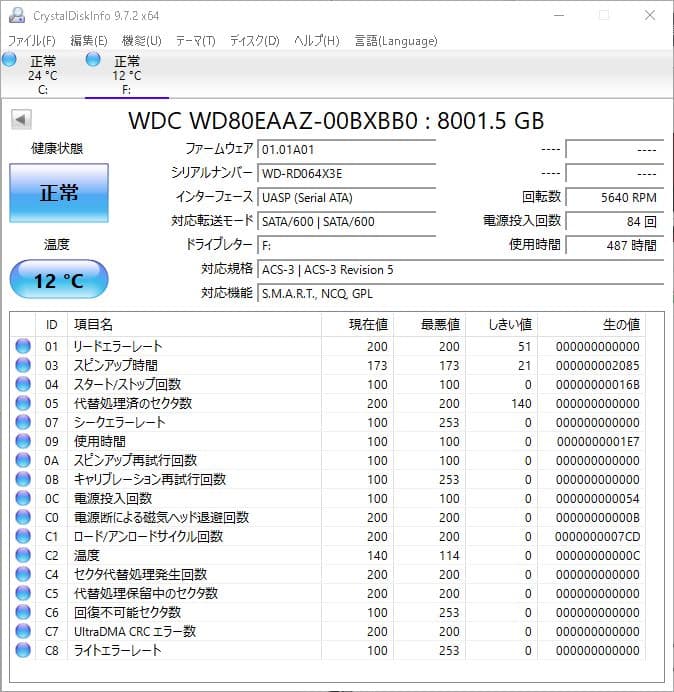The width and height of the screenshot is (674, 692).
Task: Click raw value 000000002085 in the spin-up row
Action: pyautogui.click(x=597, y=365)
